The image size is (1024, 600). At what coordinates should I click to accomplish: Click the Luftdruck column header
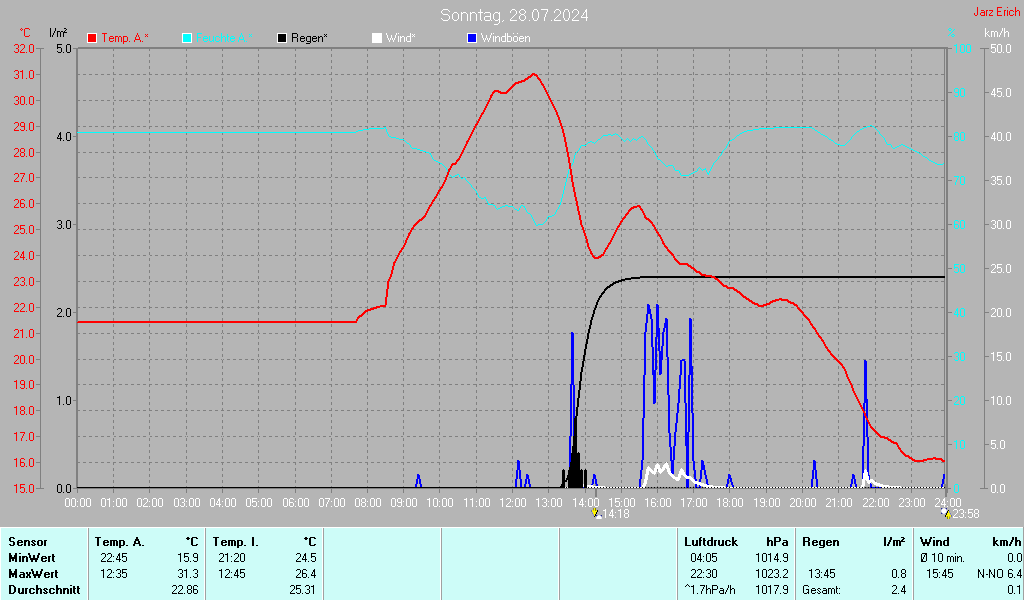[x=711, y=542]
